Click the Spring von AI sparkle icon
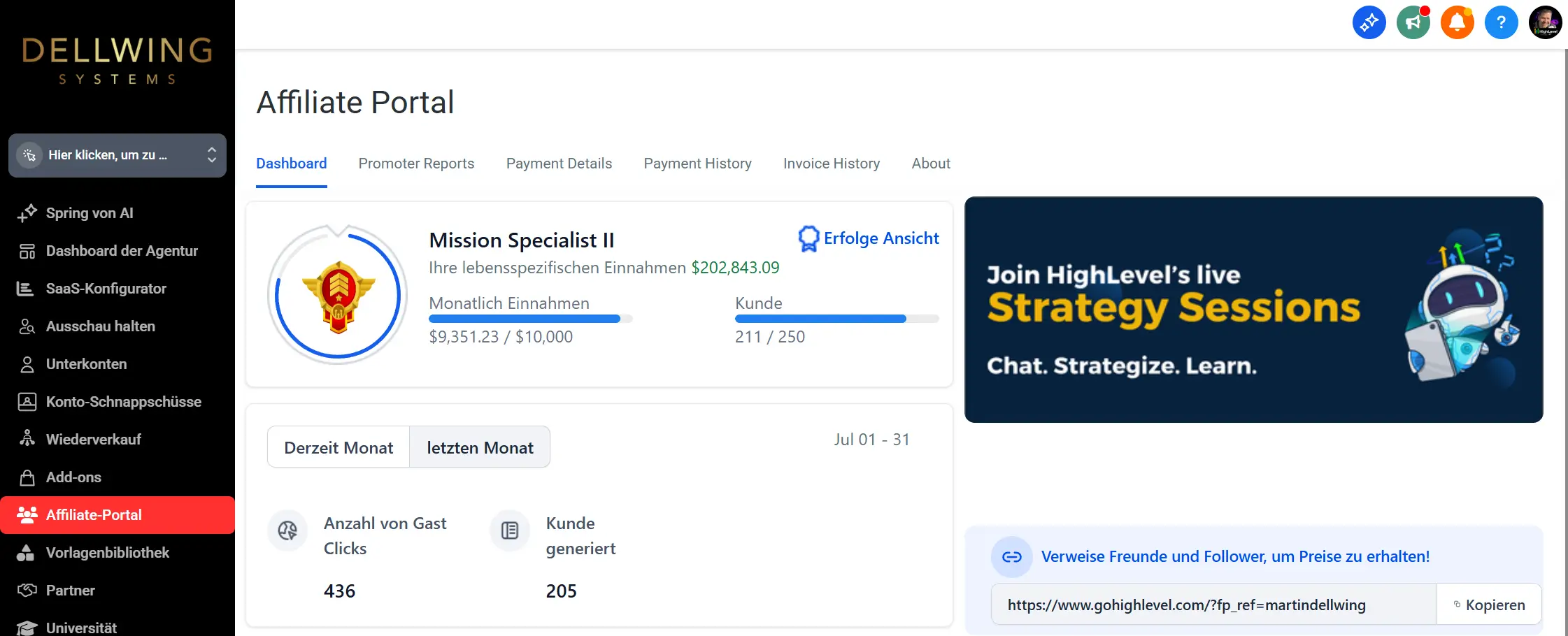The width and height of the screenshot is (1568, 636). [x=27, y=213]
